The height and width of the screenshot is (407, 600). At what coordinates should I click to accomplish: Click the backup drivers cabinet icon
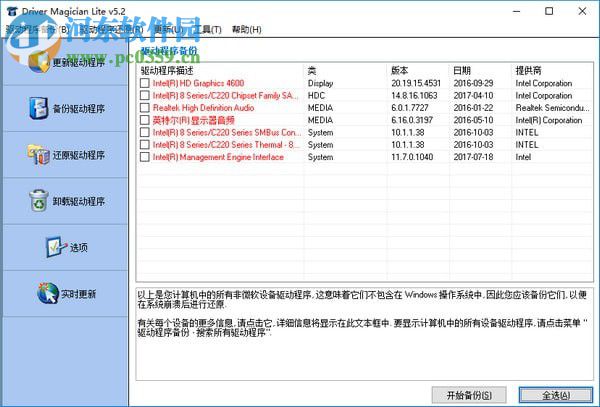pyautogui.click(x=39, y=108)
